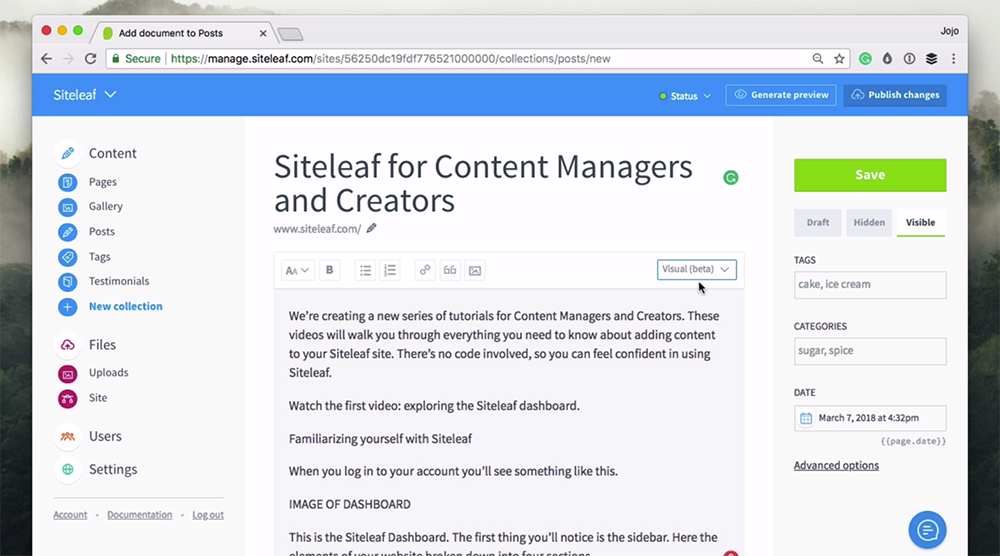This screenshot has width=1000, height=556.
Task: Insert a blockquote with the quote icon
Action: (x=450, y=270)
